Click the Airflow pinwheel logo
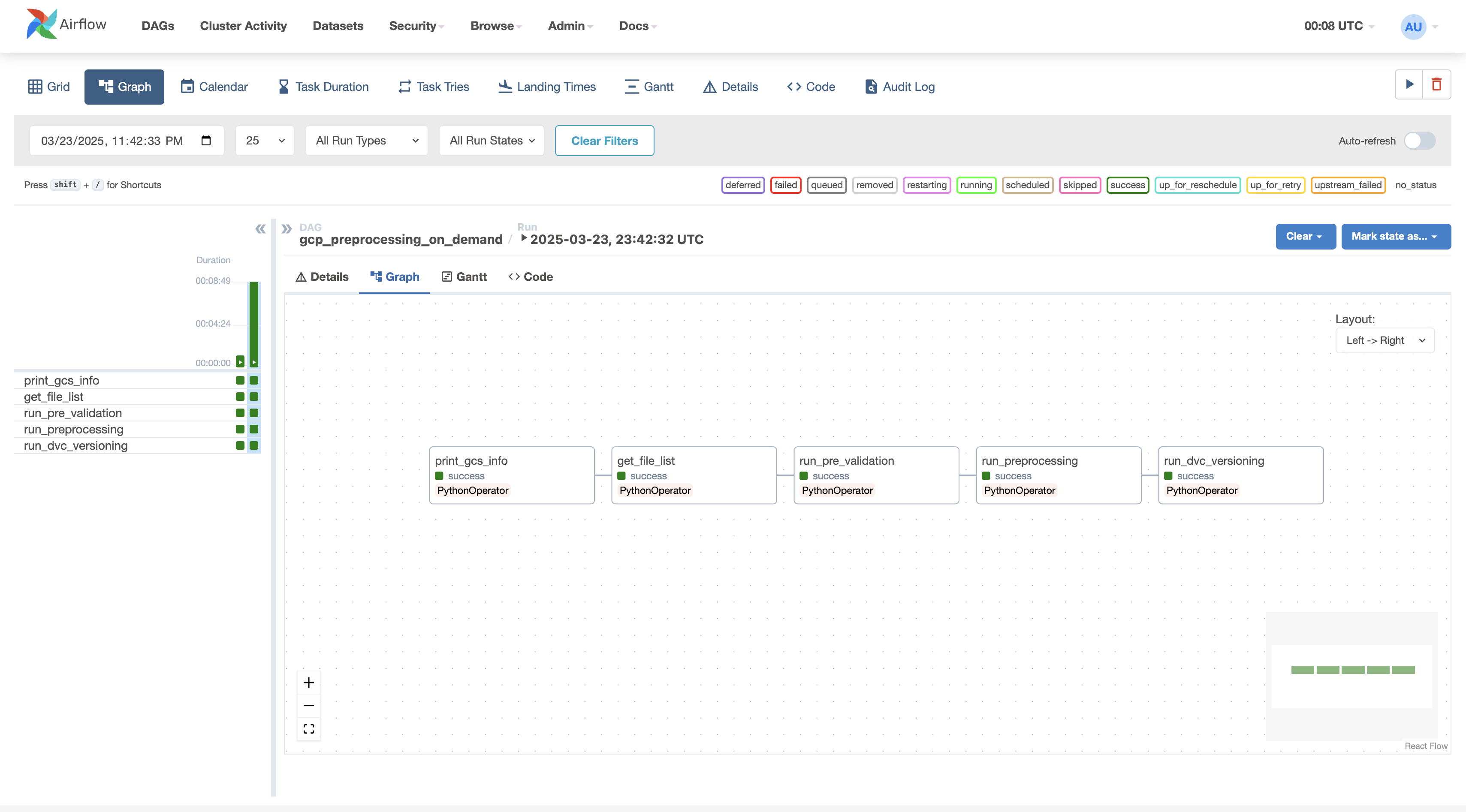The image size is (1466, 812). pos(42,24)
